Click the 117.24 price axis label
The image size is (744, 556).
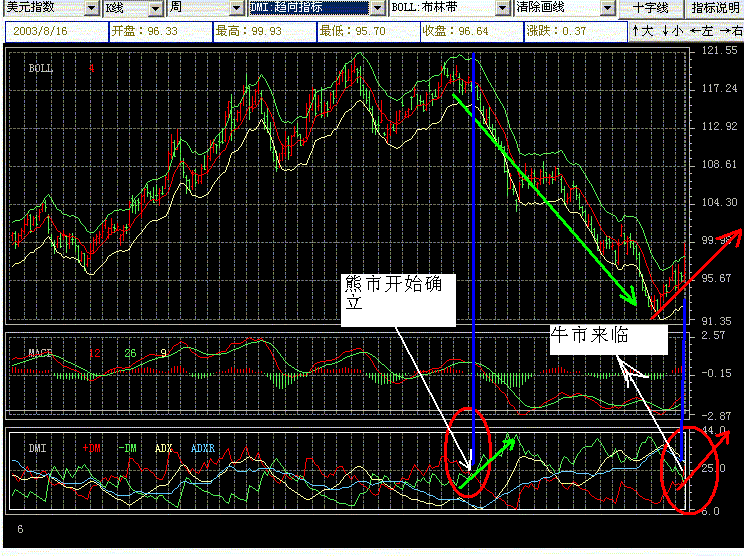click(x=719, y=88)
